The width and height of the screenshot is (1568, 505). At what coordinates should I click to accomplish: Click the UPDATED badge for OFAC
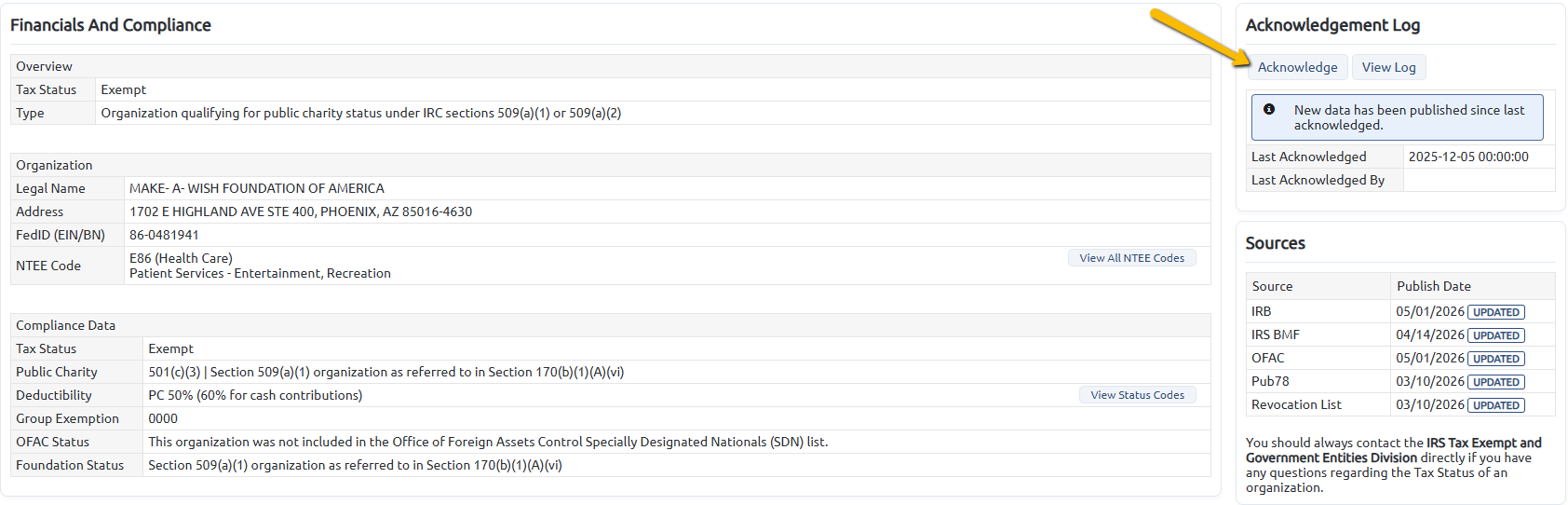pyautogui.click(x=1496, y=359)
